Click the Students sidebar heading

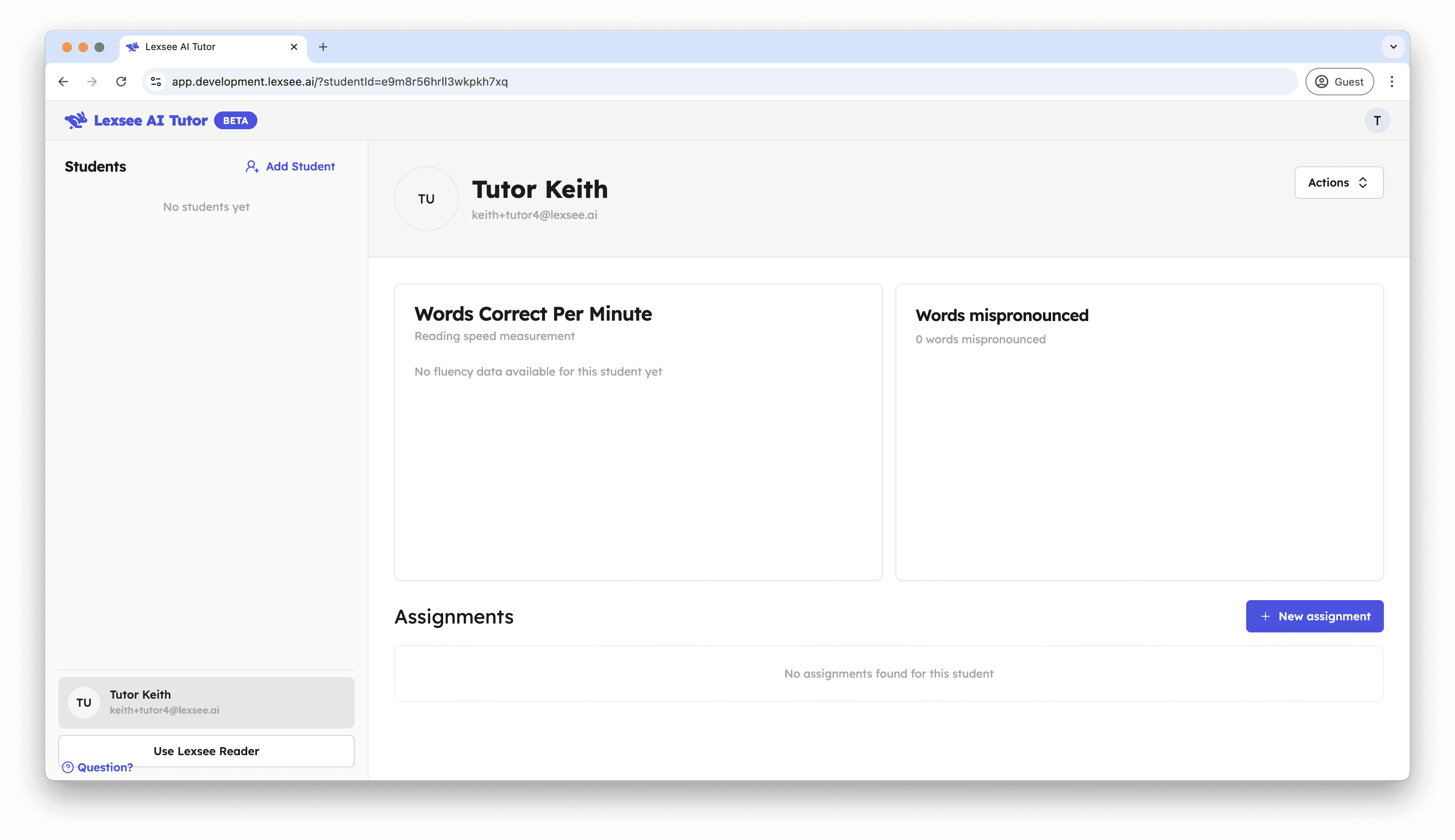(x=95, y=167)
